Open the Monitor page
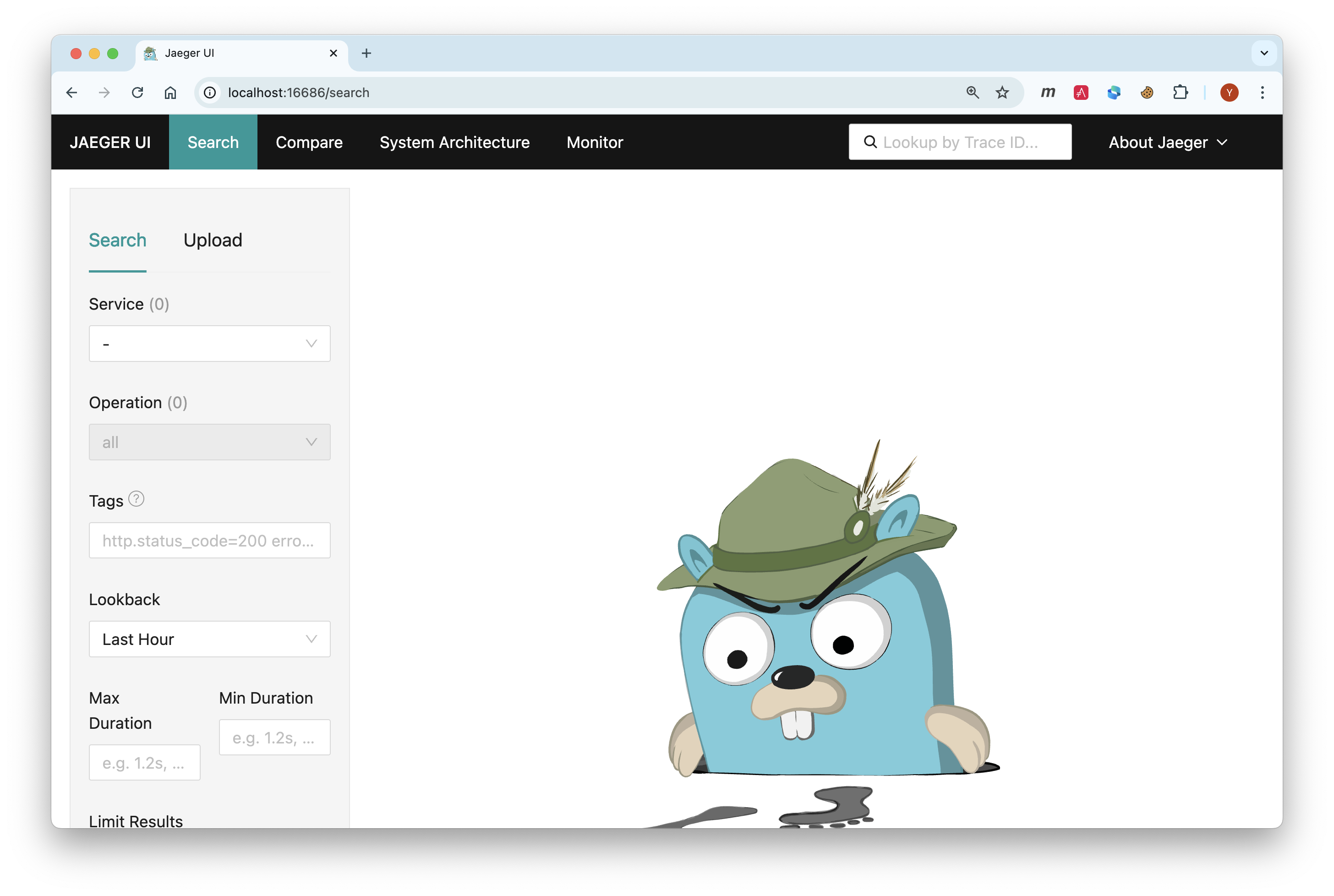Screen dimensions: 1334x896 click(x=595, y=142)
